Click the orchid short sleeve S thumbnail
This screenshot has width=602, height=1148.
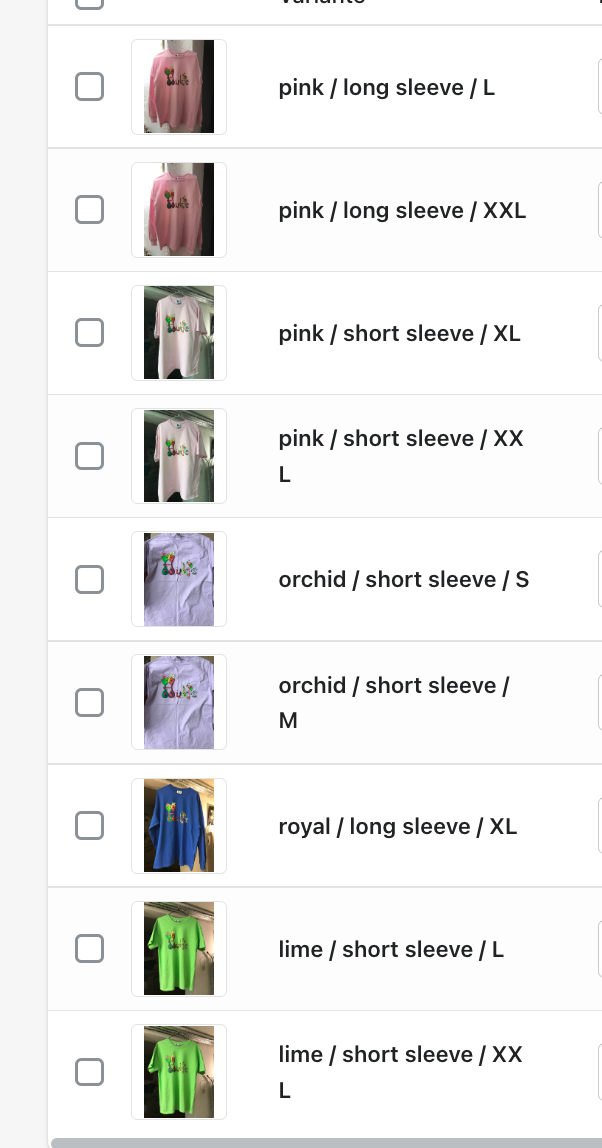[179, 579]
